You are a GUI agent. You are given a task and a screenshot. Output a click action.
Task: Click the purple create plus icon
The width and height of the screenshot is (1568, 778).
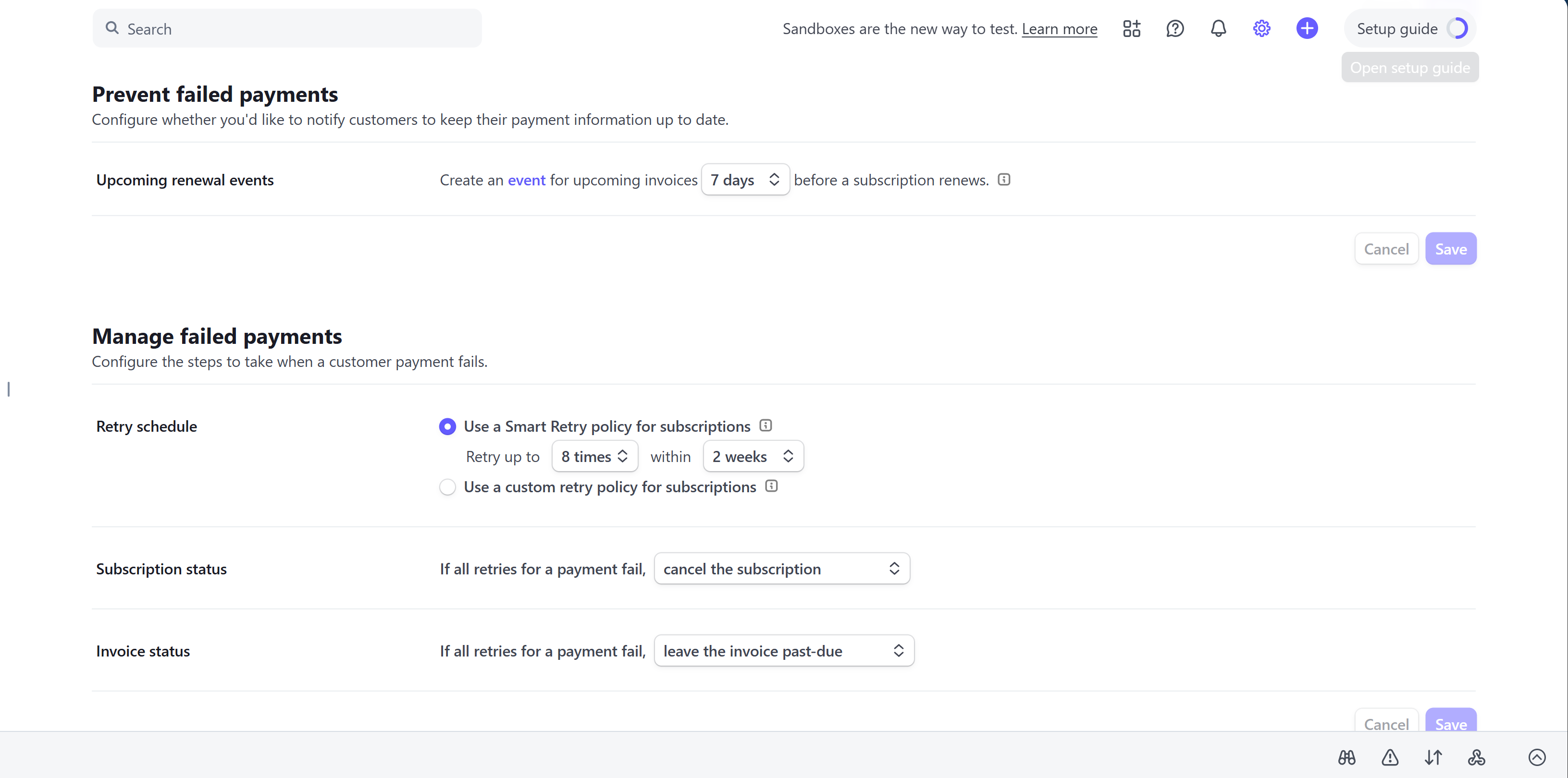coord(1306,29)
